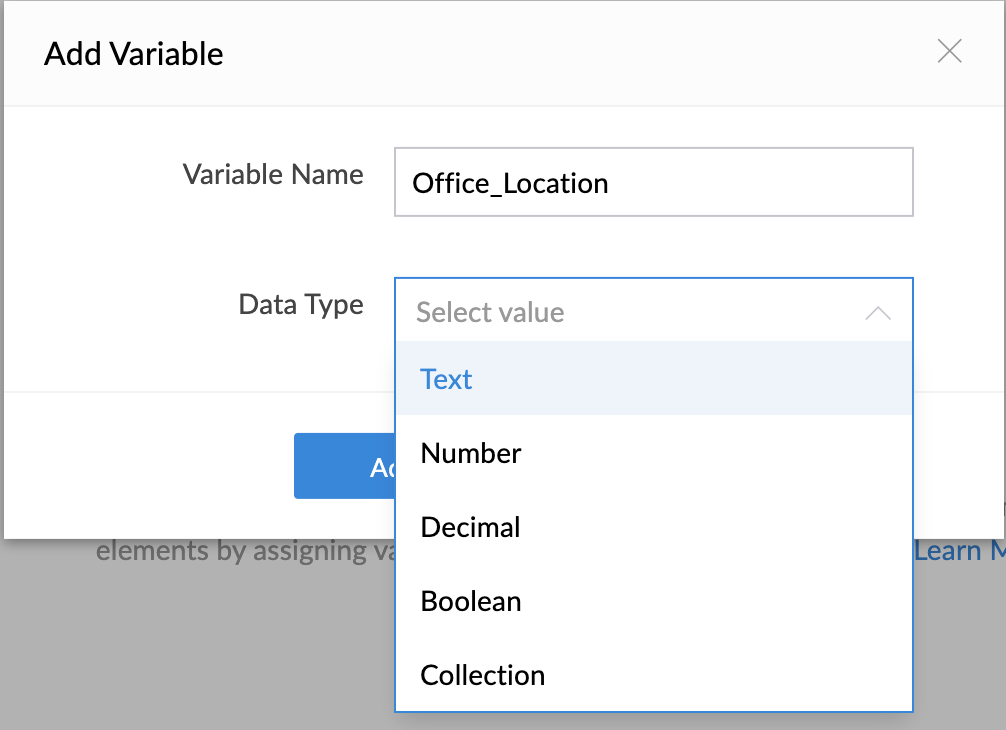Click empty area right of Variable Name field
Screen dimensions: 1006x730
pos(957,182)
